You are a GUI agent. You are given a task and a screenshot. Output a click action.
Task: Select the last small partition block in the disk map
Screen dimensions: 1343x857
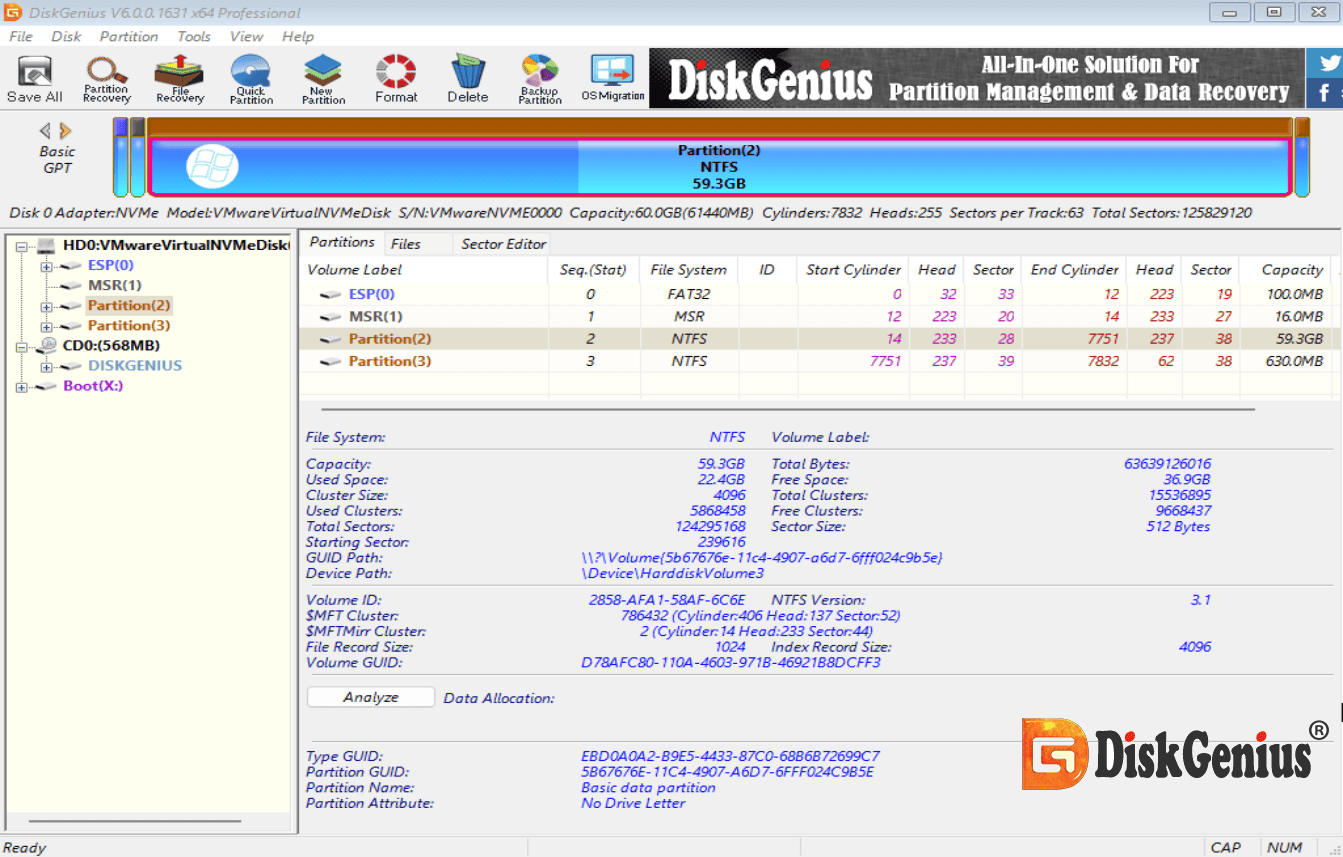click(1302, 157)
